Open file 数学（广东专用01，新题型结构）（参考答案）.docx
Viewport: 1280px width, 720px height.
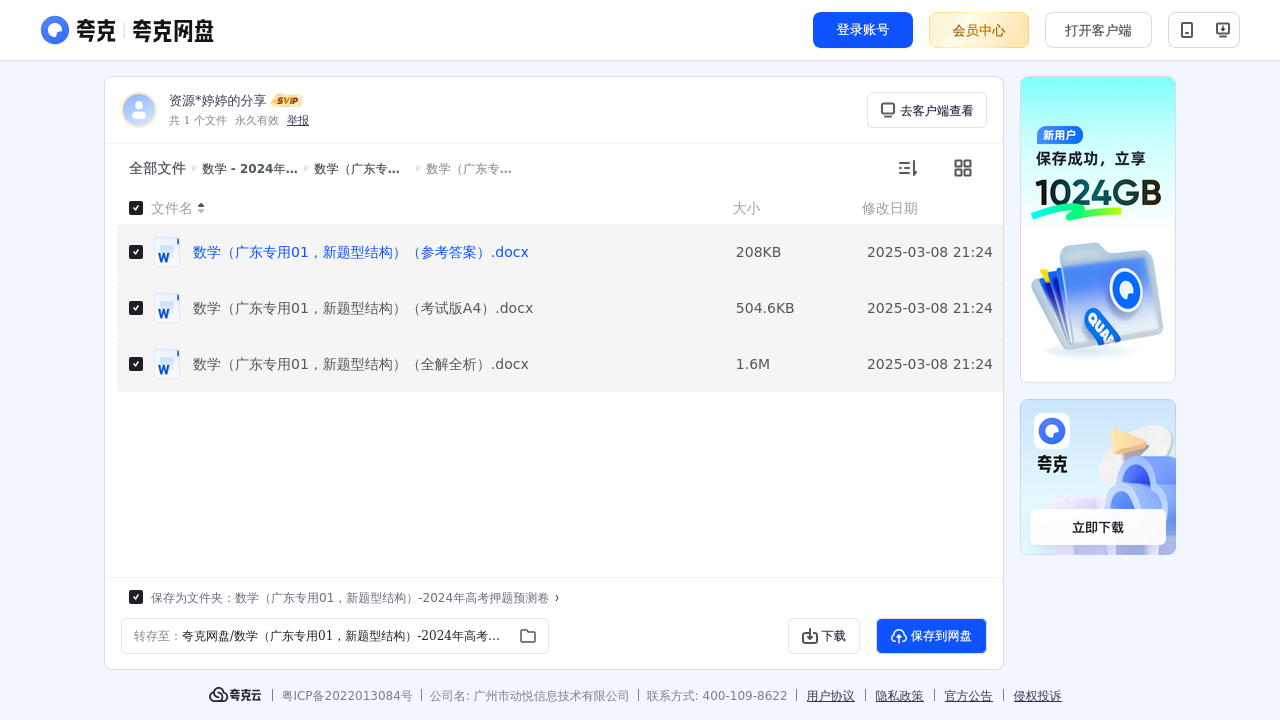click(361, 252)
